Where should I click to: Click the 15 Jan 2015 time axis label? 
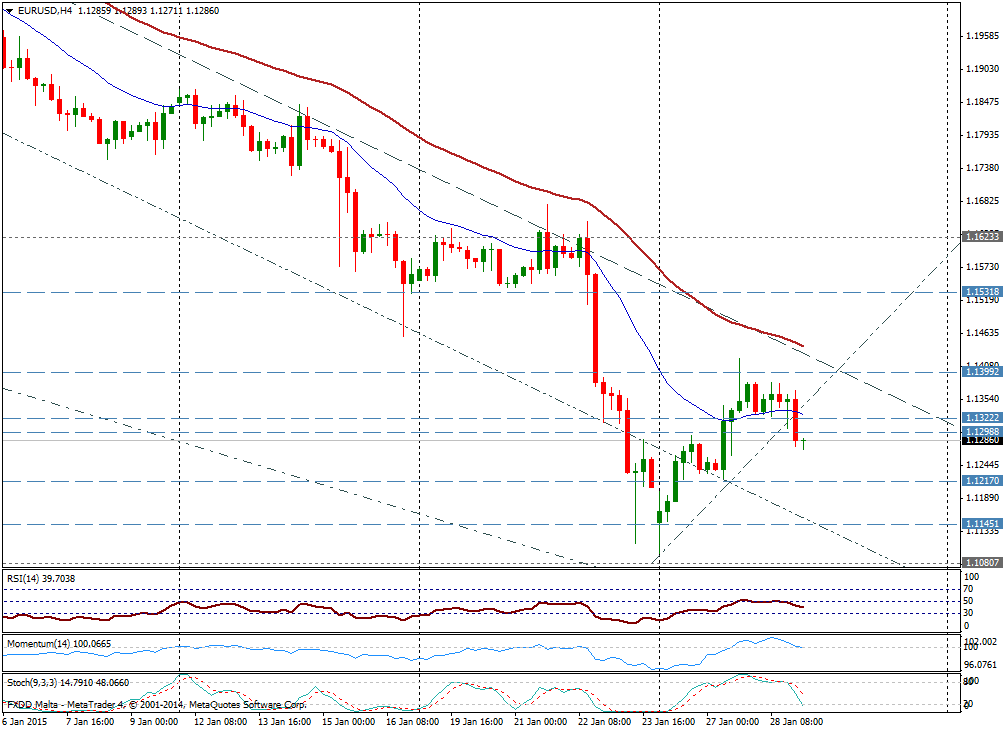[346, 721]
